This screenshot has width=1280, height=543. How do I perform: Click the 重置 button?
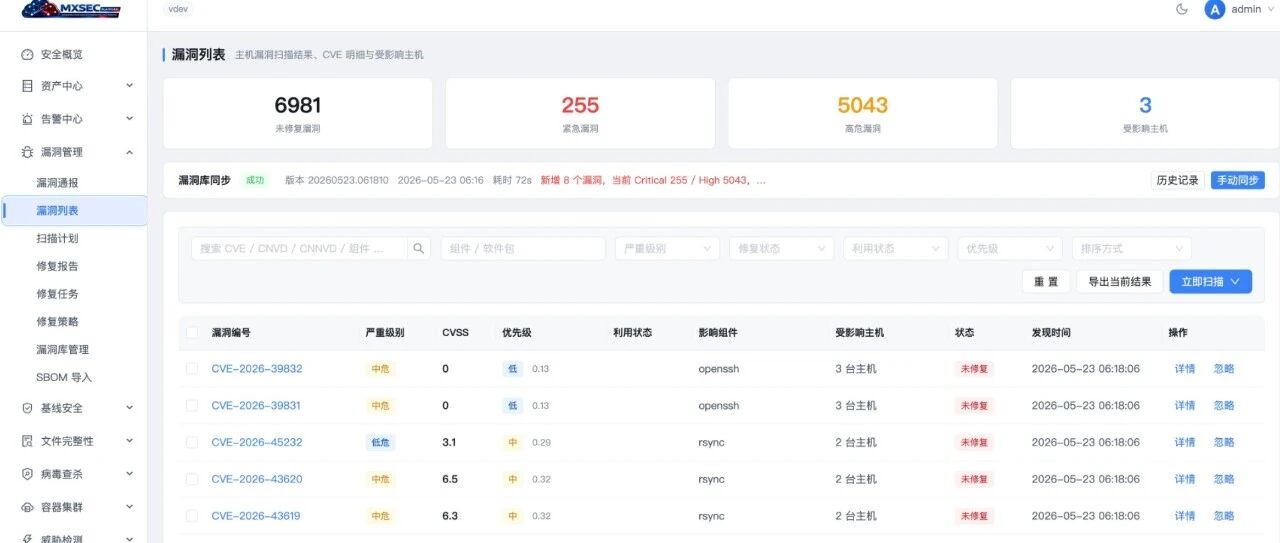pyautogui.click(x=1046, y=282)
